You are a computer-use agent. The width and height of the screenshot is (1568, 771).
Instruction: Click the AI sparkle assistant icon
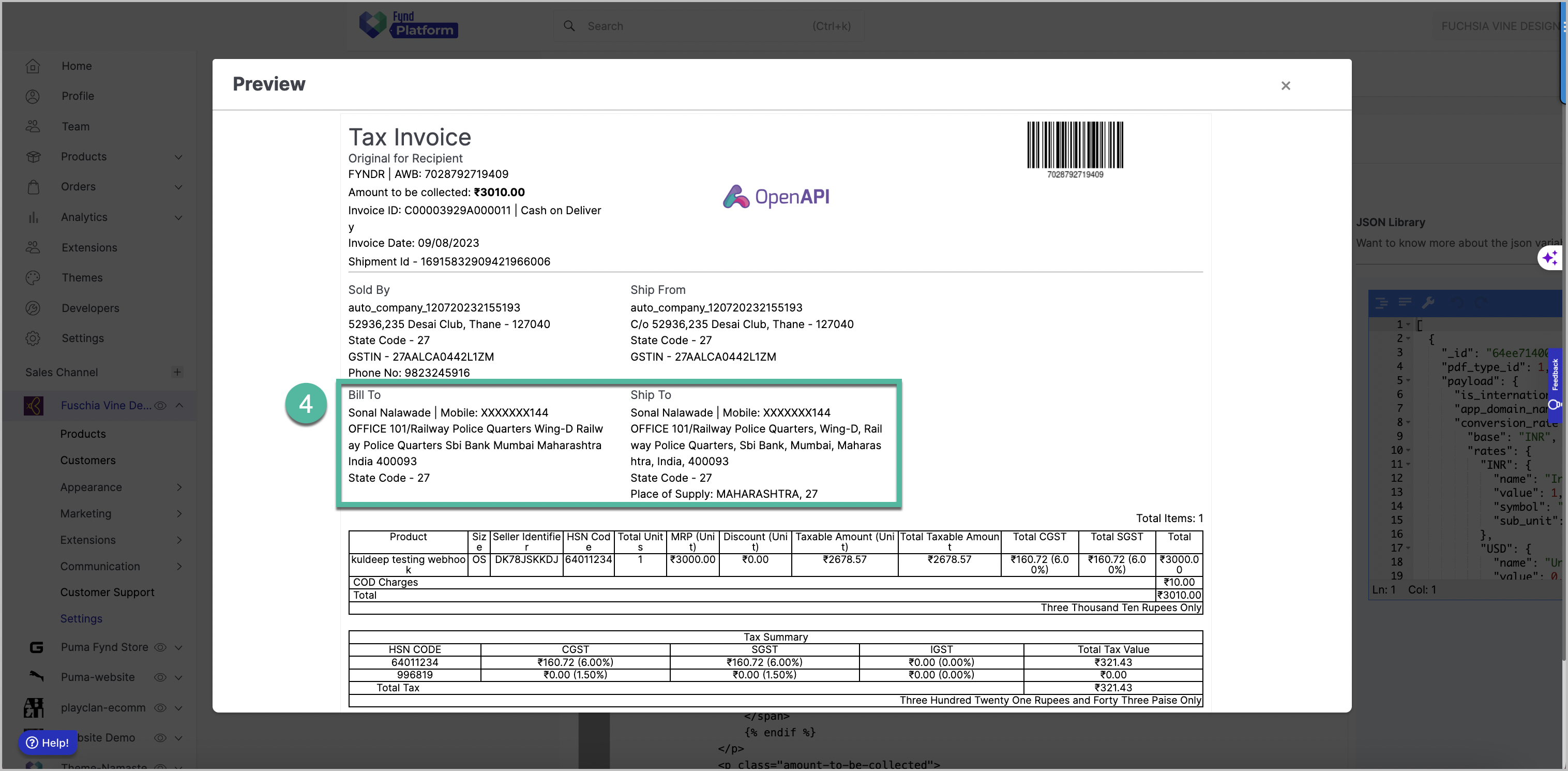pyautogui.click(x=1549, y=258)
